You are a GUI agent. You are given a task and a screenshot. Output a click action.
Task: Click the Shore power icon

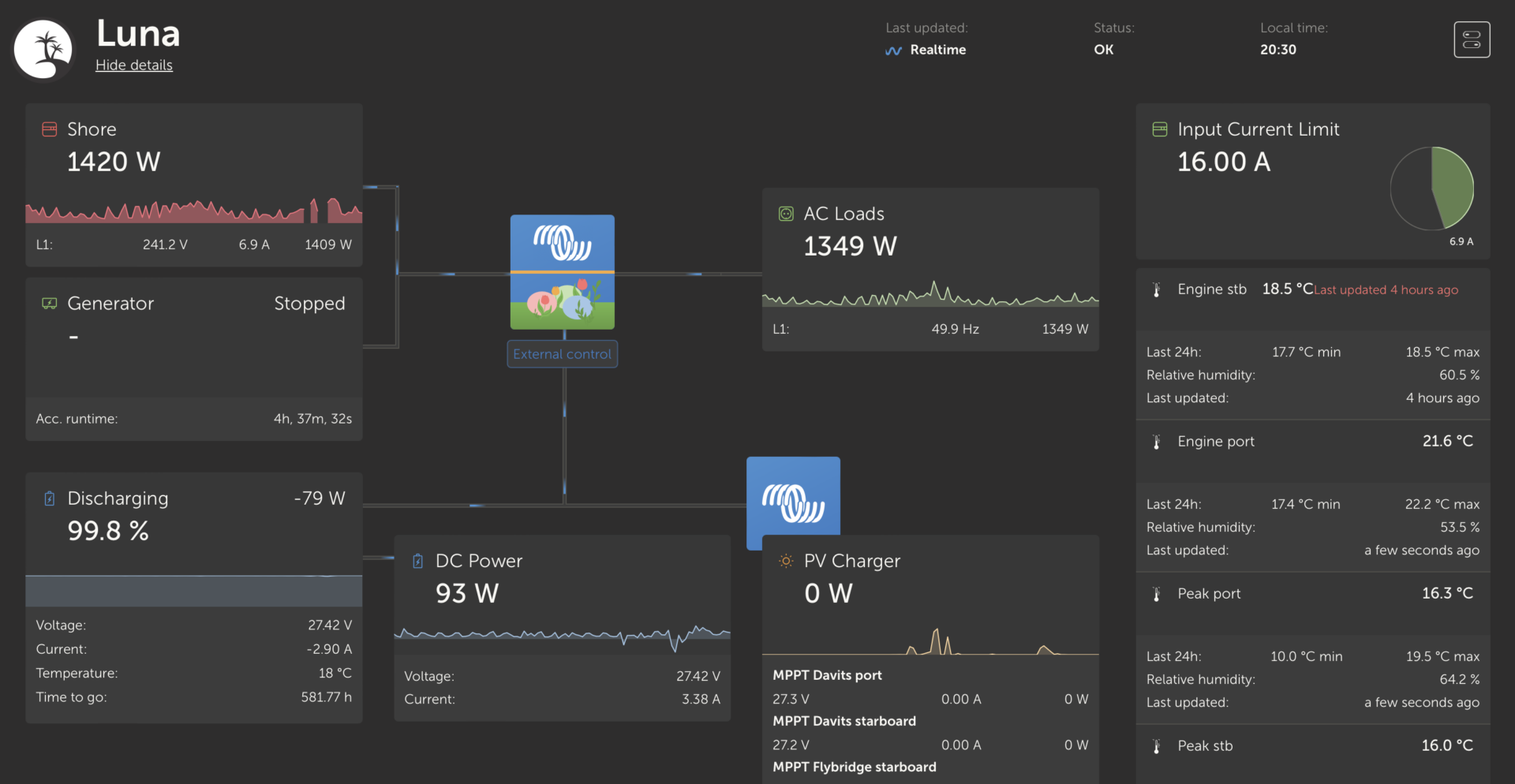coord(49,129)
